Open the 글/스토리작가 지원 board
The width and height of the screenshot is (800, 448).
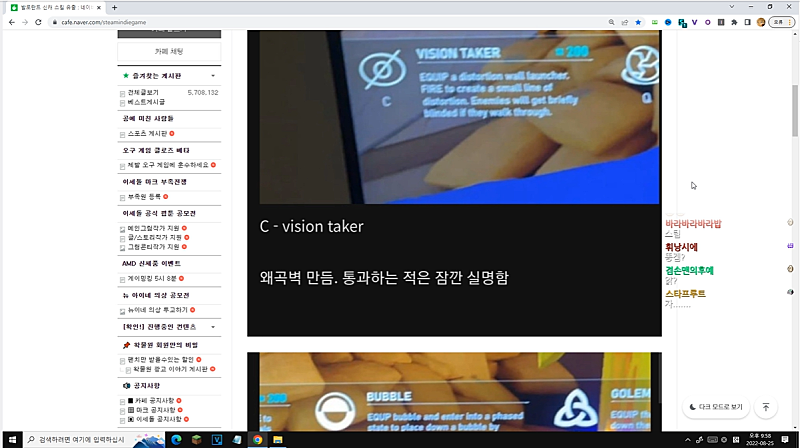coord(154,238)
